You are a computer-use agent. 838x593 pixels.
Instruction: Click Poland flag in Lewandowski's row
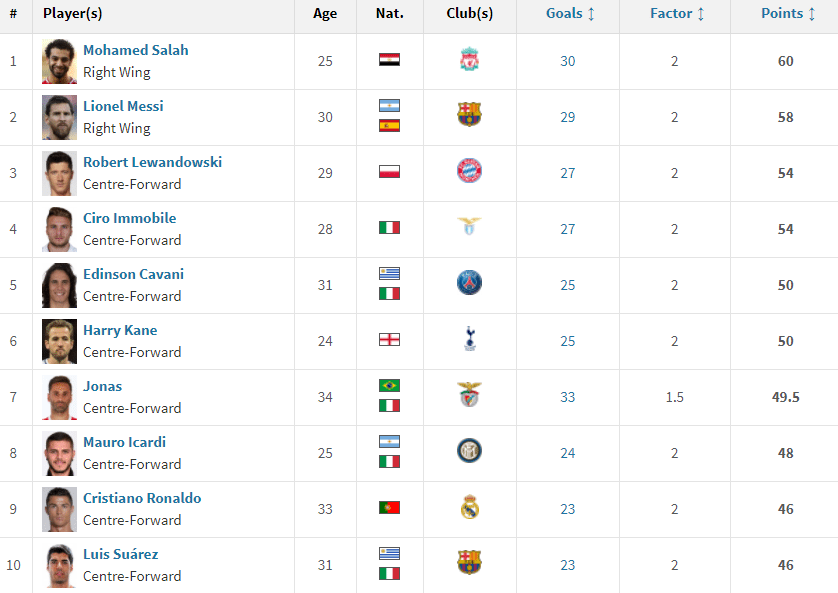(389, 172)
